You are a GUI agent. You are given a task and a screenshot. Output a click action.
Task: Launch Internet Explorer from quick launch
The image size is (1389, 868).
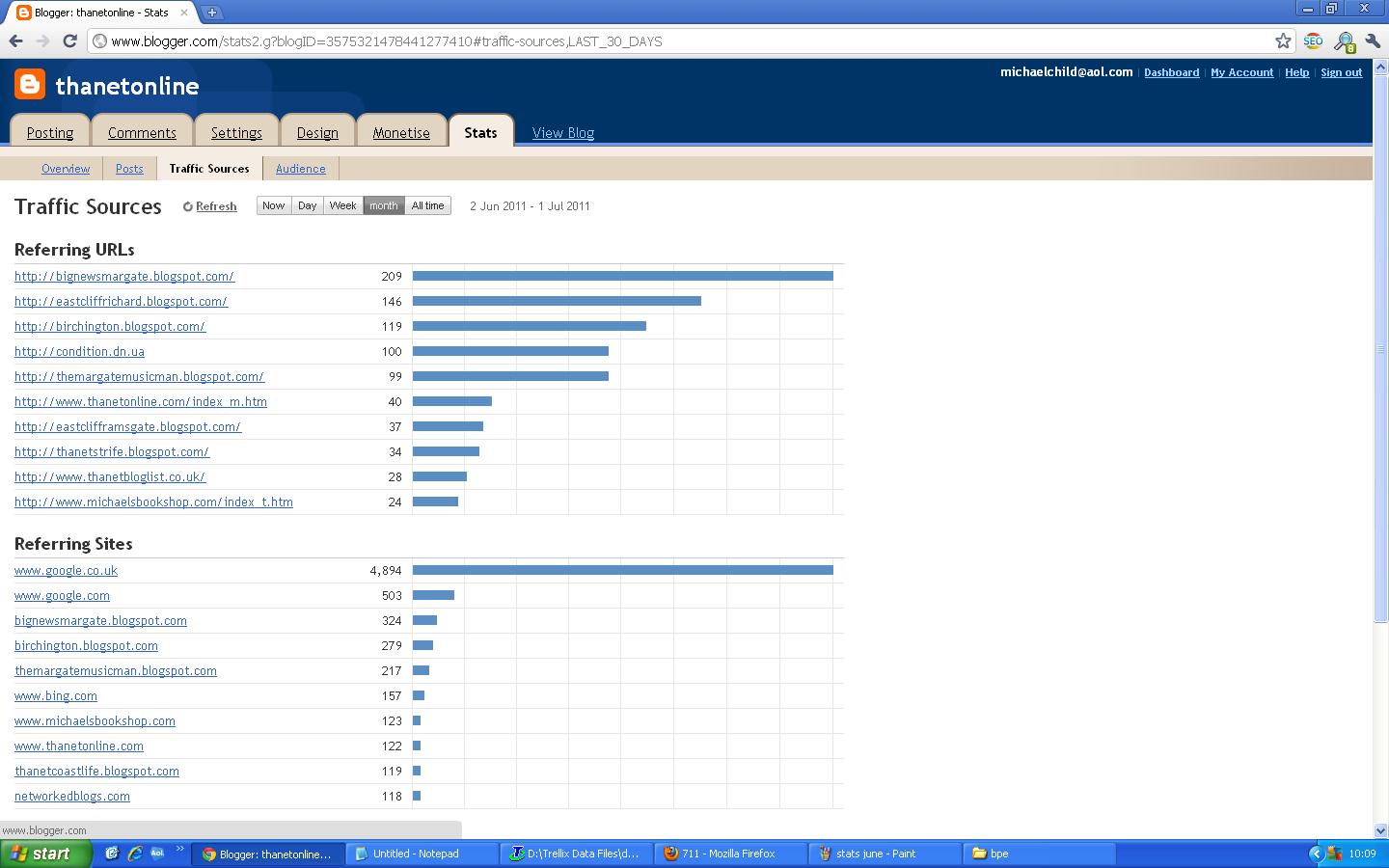point(135,854)
